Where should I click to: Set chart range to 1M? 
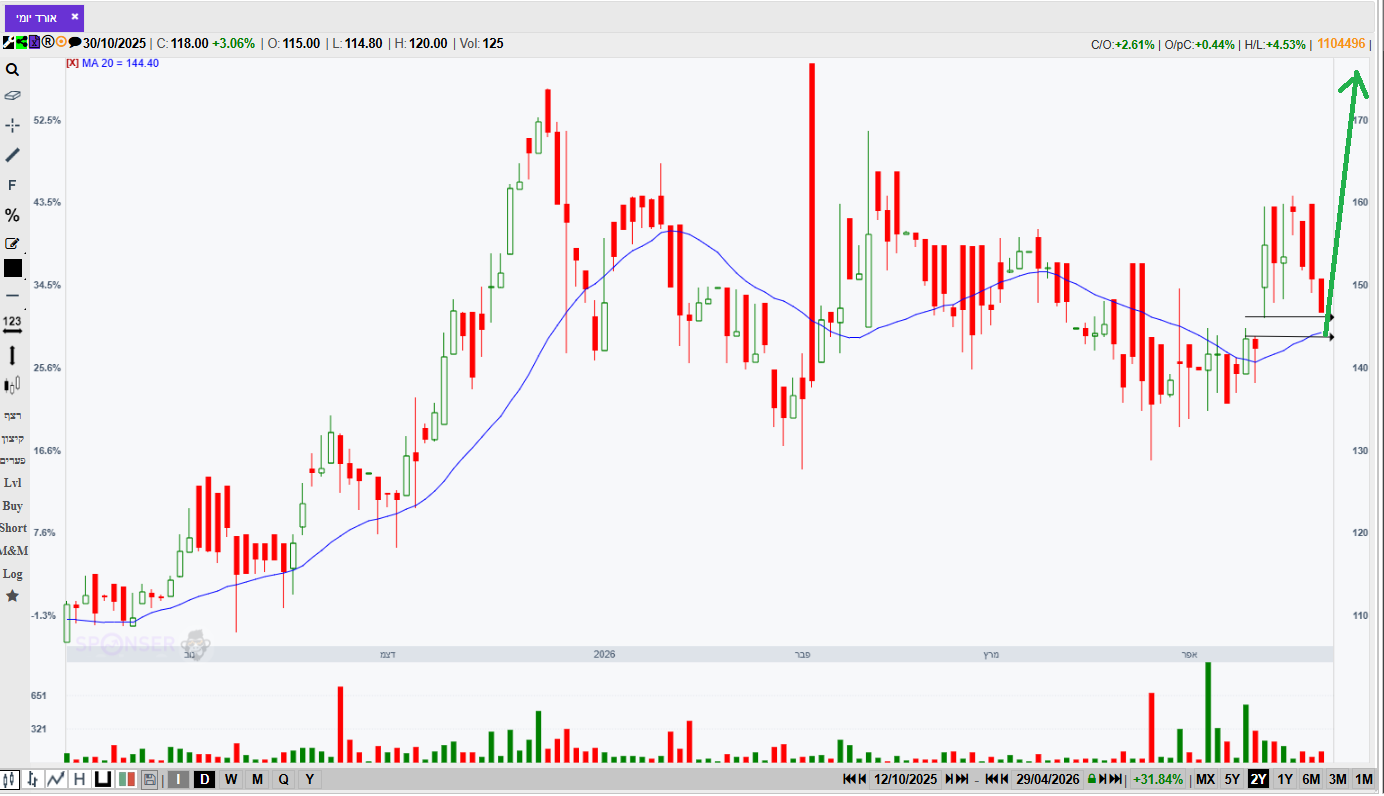click(x=1364, y=779)
